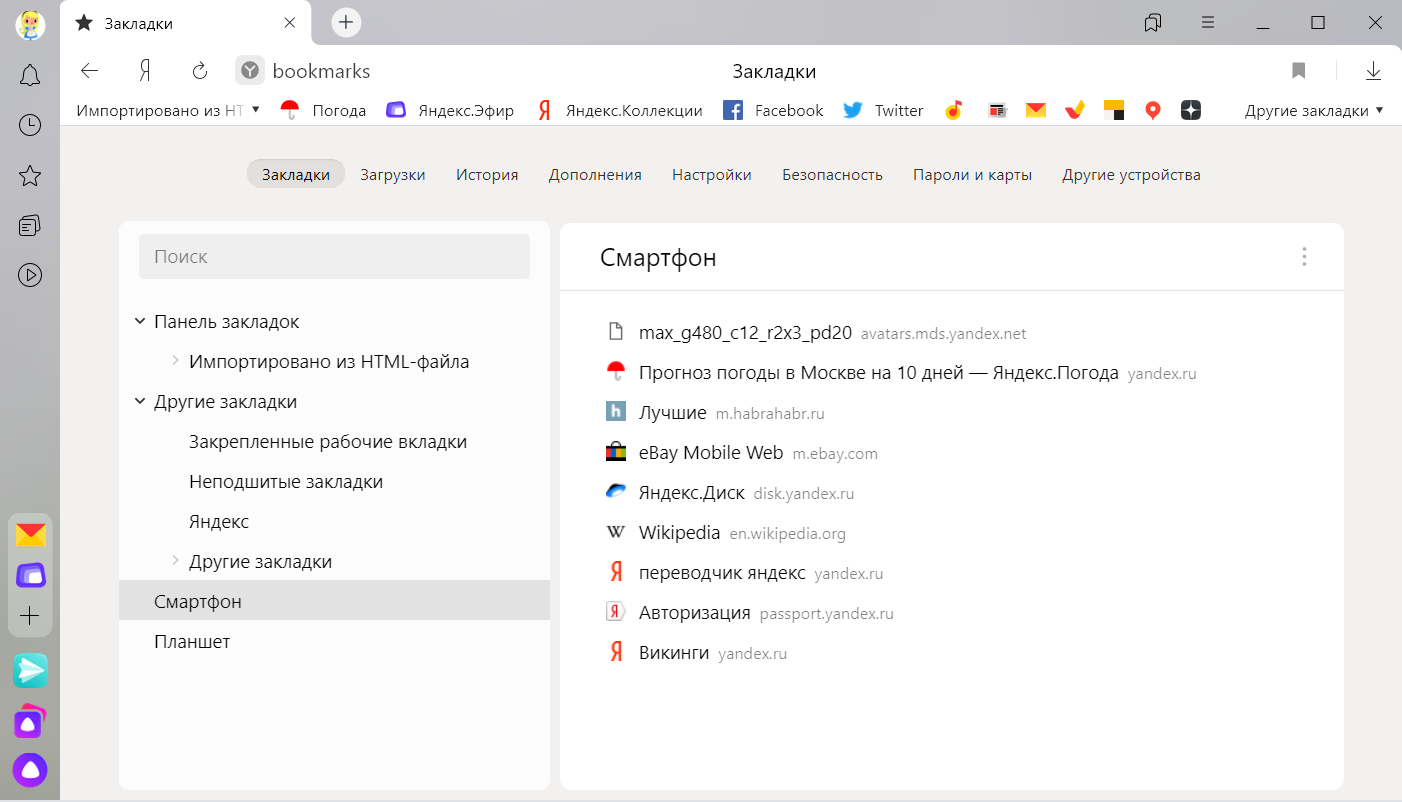This screenshot has width=1402, height=802.
Task: Open bookmarks star icon in sidebar
Action: point(30,176)
